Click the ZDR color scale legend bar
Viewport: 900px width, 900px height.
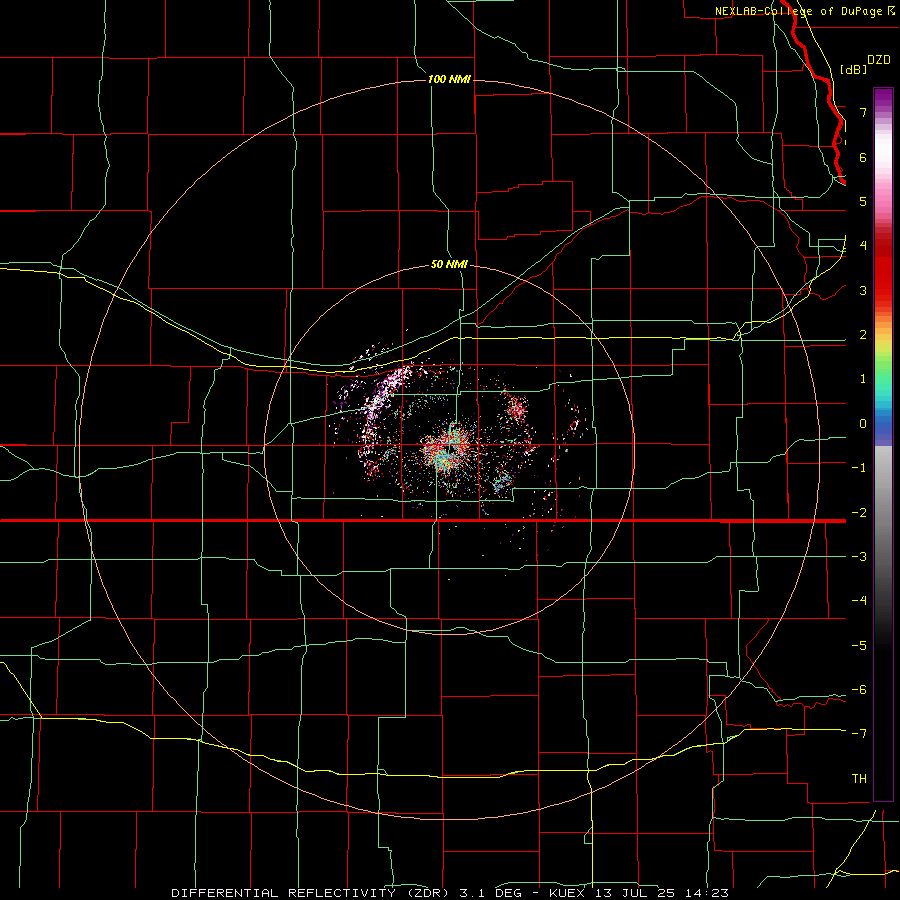pos(883,444)
